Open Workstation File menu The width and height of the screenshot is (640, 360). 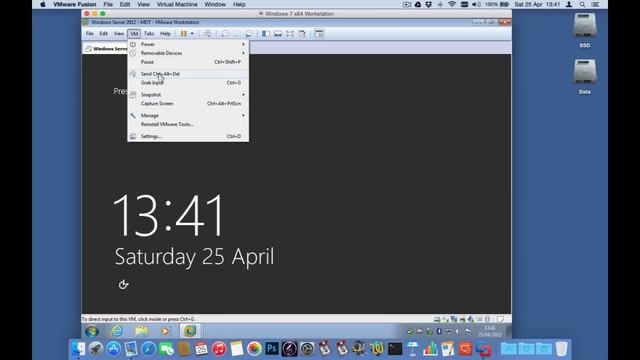click(x=89, y=33)
